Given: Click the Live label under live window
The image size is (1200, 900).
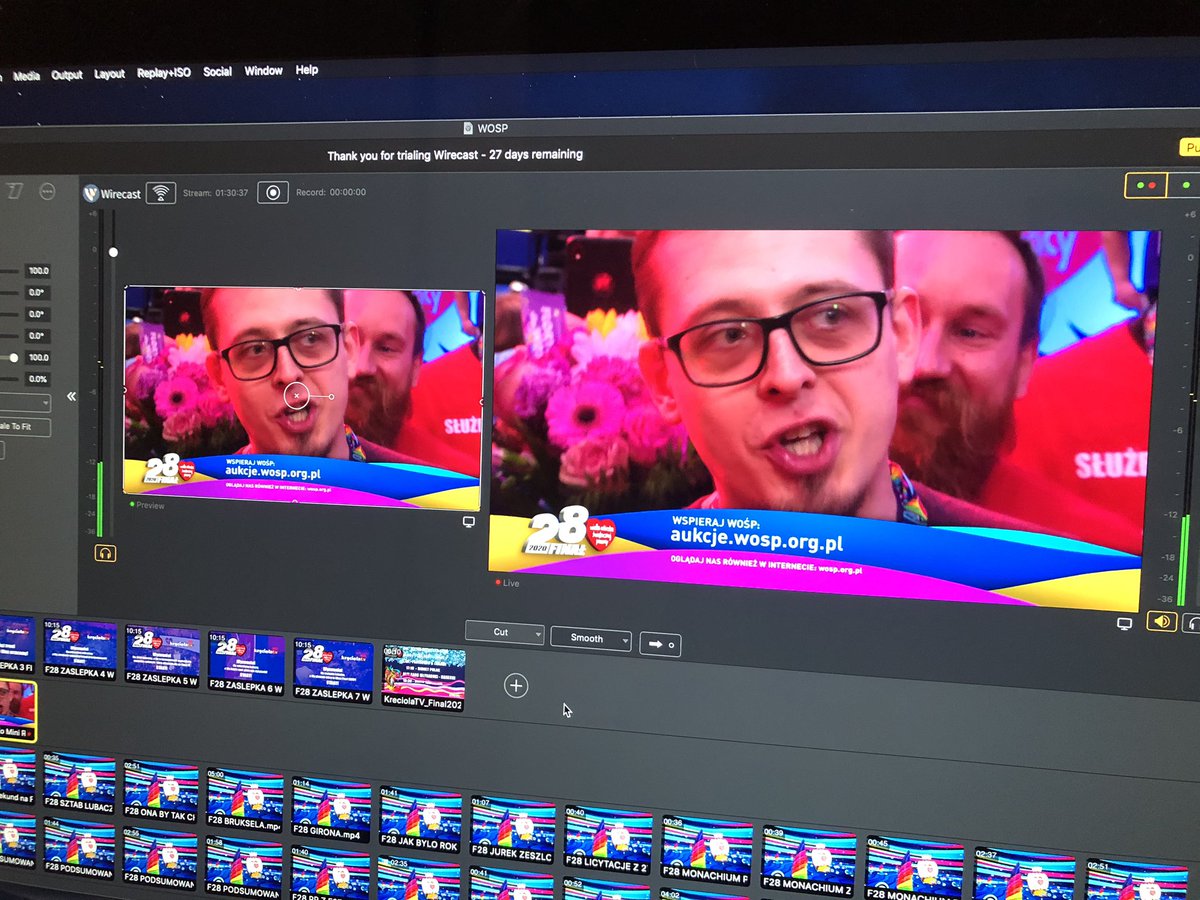Looking at the screenshot, I should (x=507, y=583).
